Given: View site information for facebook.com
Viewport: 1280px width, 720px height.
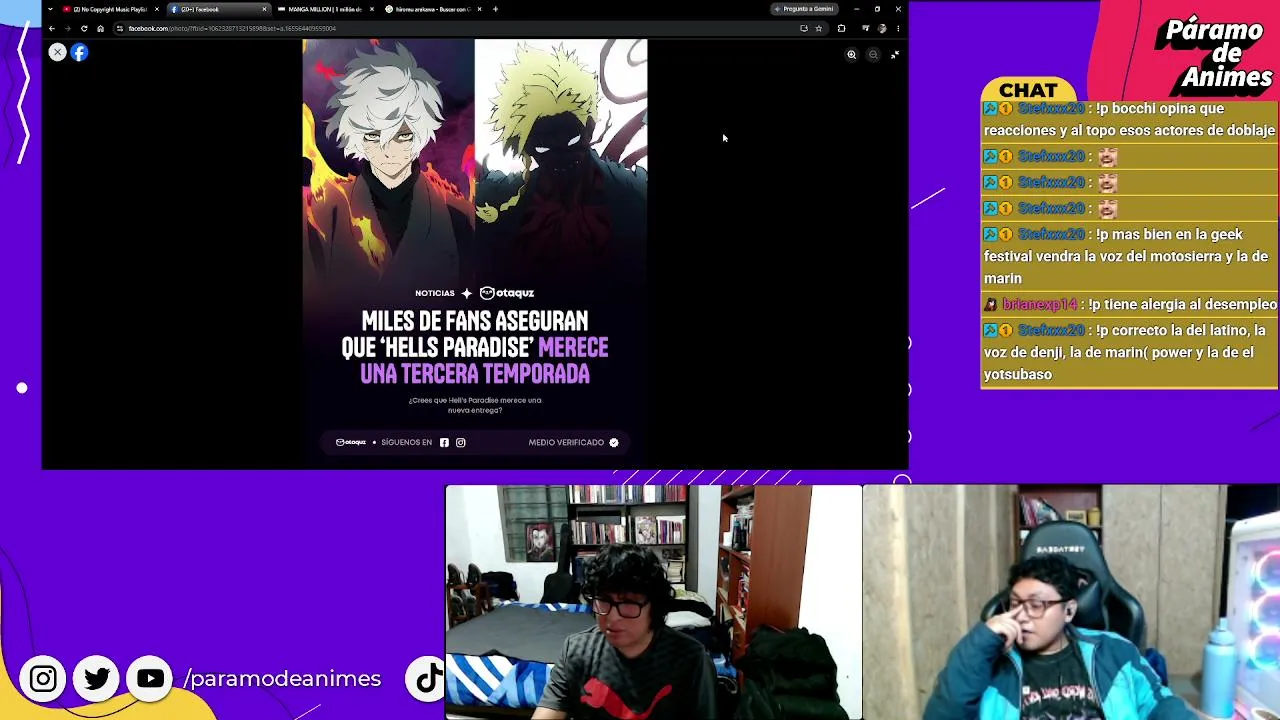Looking at the screenshot, I should click(x=119, y=28).
